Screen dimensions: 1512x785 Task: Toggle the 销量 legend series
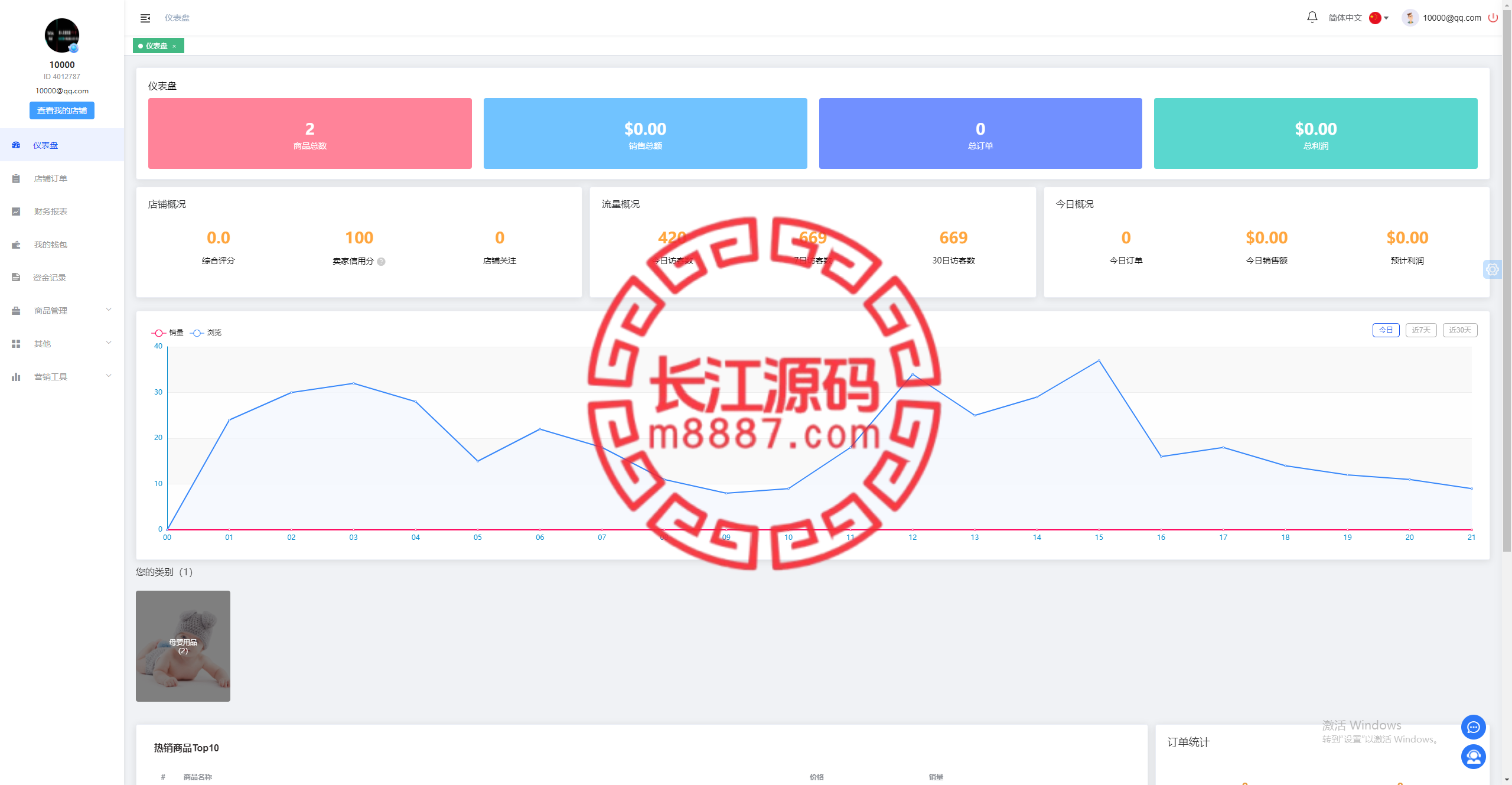[167, 333]
